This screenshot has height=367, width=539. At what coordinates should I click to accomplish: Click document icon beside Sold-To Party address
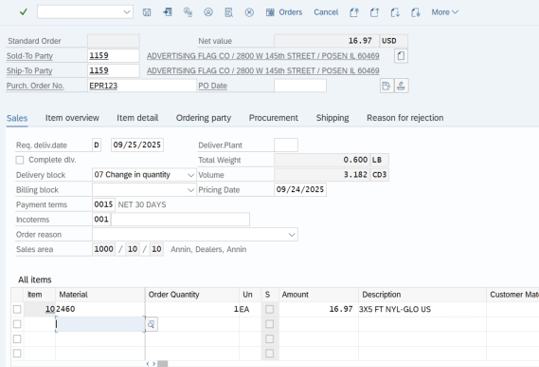(x=401, y=56)
